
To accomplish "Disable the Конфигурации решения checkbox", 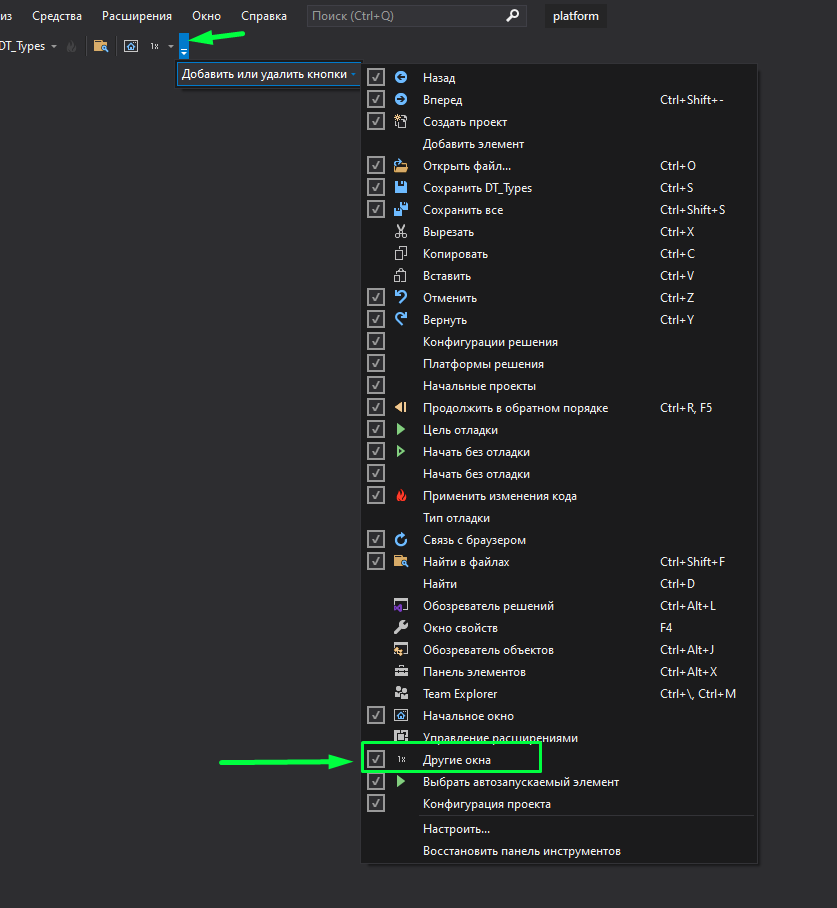I will click(x=376, y=342).
